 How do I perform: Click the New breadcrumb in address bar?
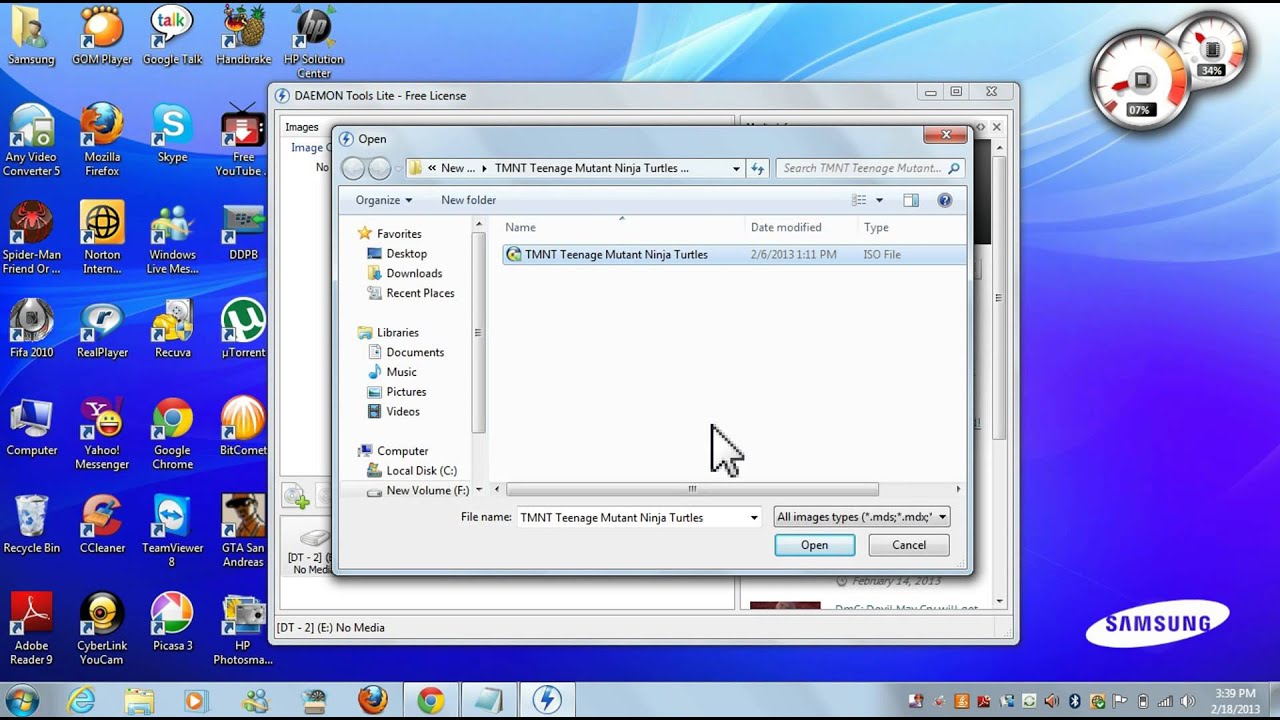pyautogui.click(x=458, y=168)
